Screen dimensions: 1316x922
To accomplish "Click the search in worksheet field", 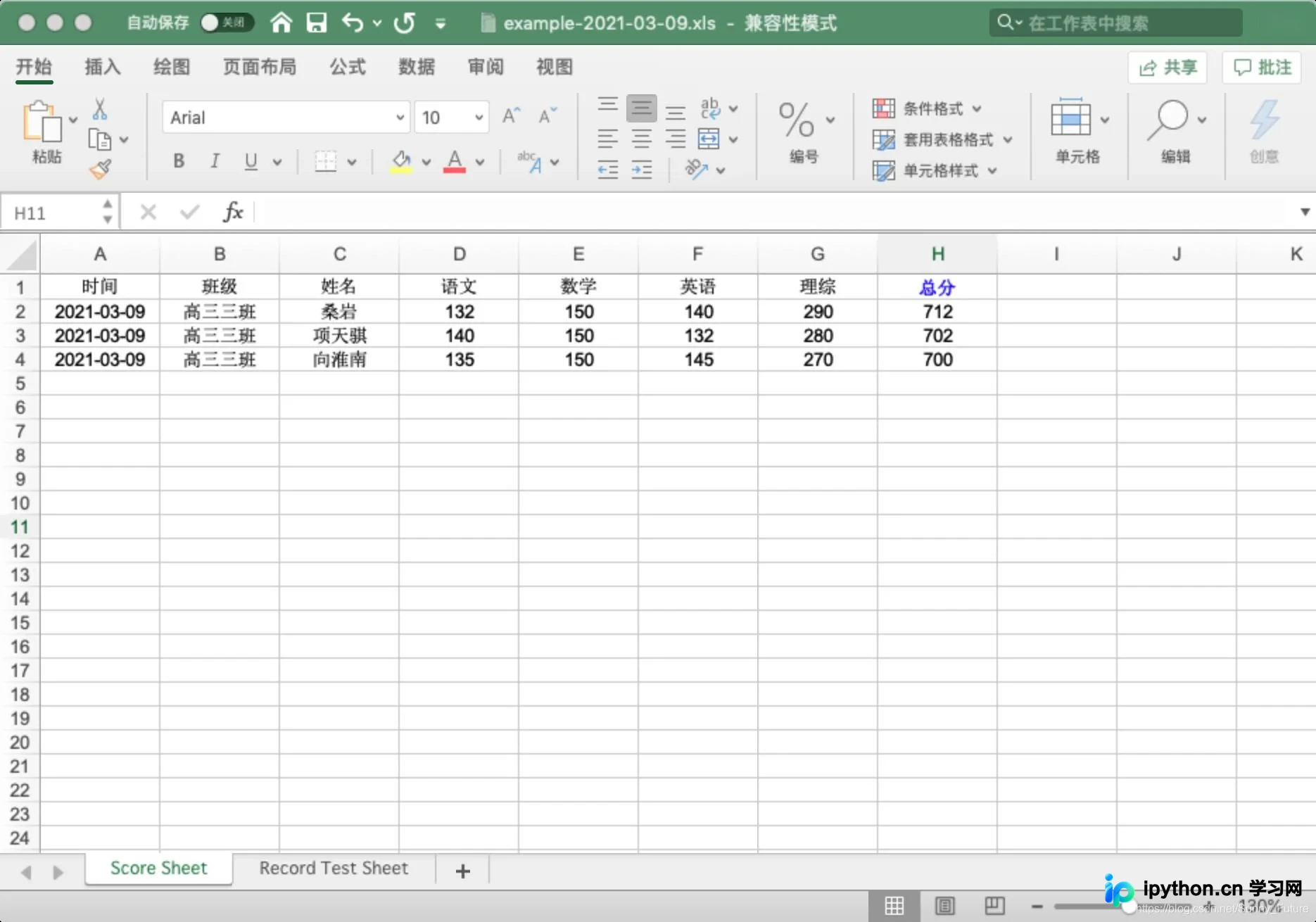I will (1115, 23).
